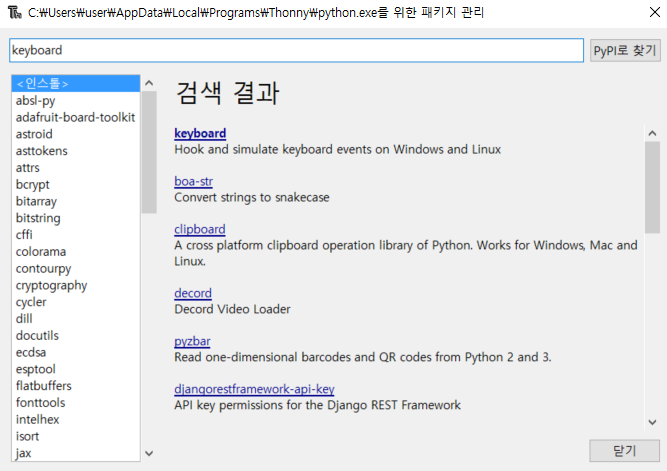Select isort in the package list
This screenshot has width=667, height=471.
point(76,436)
